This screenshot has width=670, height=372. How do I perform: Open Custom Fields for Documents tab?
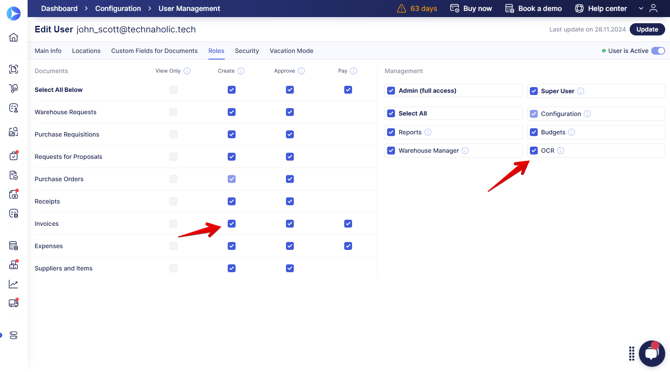(154, 51)
